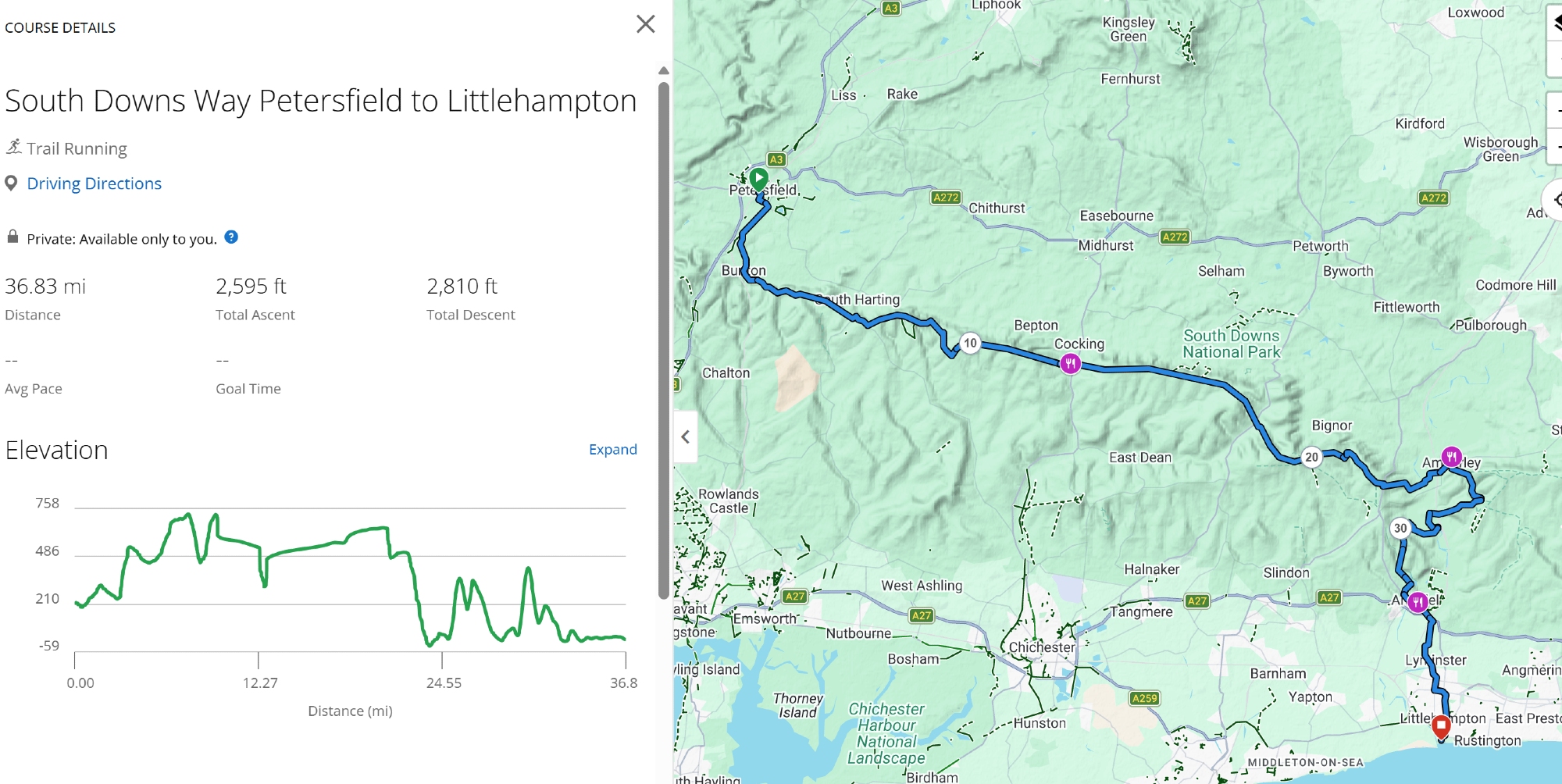Click the green start marker at Petersfield
Screen dimensions: 1562x784
tap(758, 179)
